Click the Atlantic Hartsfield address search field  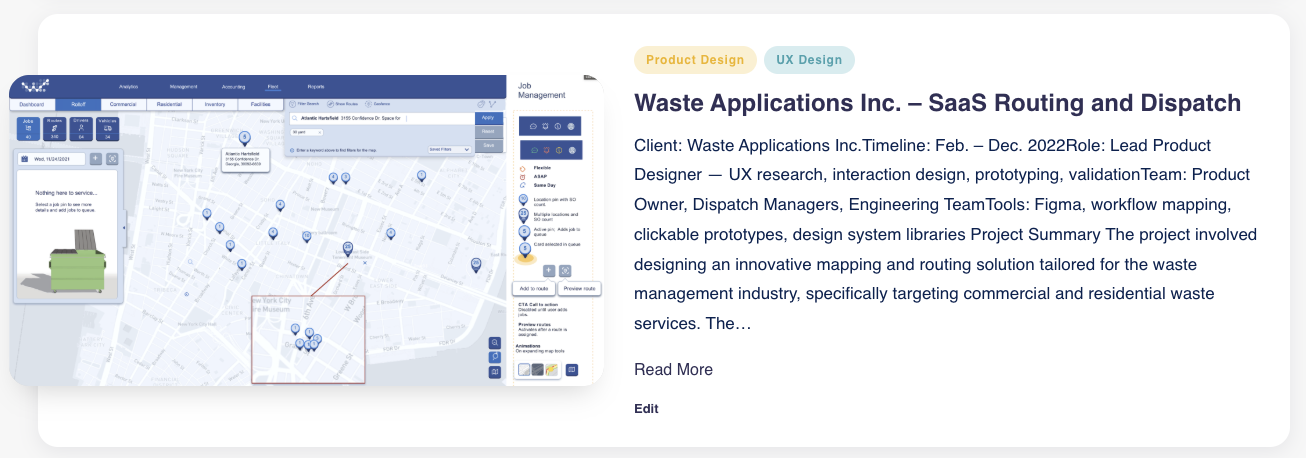tap(378, 118)
